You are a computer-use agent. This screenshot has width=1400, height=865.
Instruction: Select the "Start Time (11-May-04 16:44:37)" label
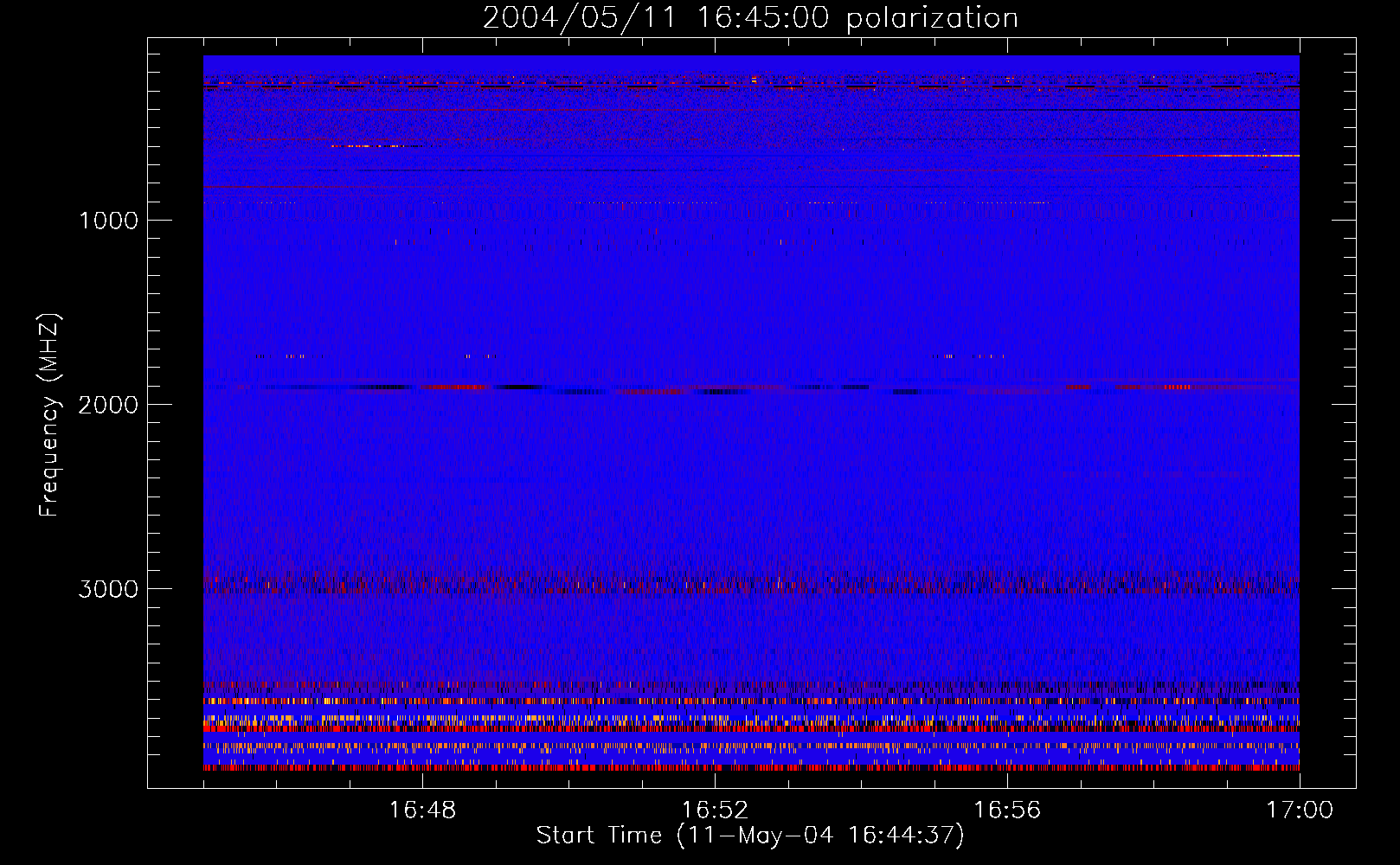[750, 836]
